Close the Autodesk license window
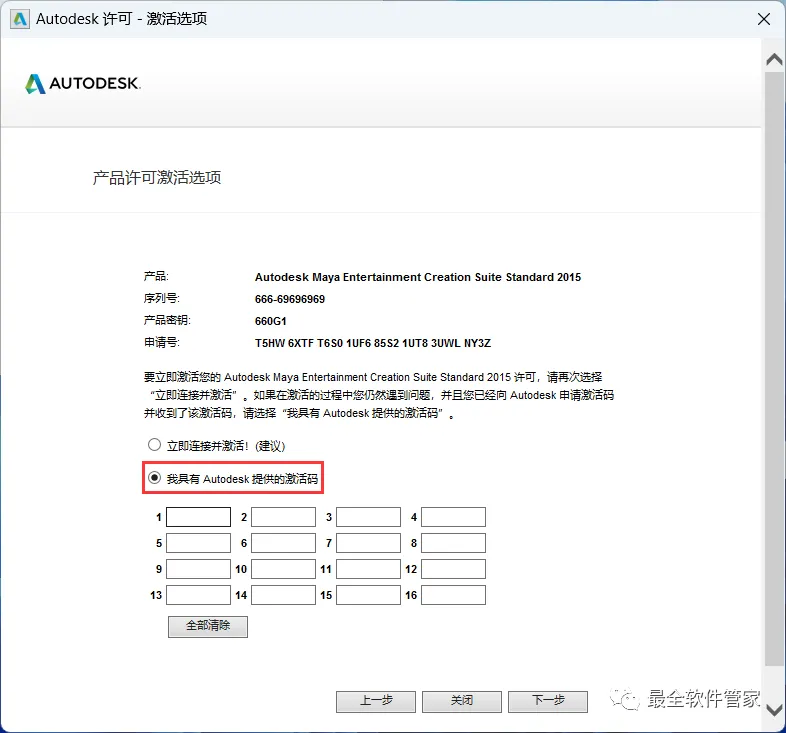This screenshot has width=786, height=733. (764, 19)
